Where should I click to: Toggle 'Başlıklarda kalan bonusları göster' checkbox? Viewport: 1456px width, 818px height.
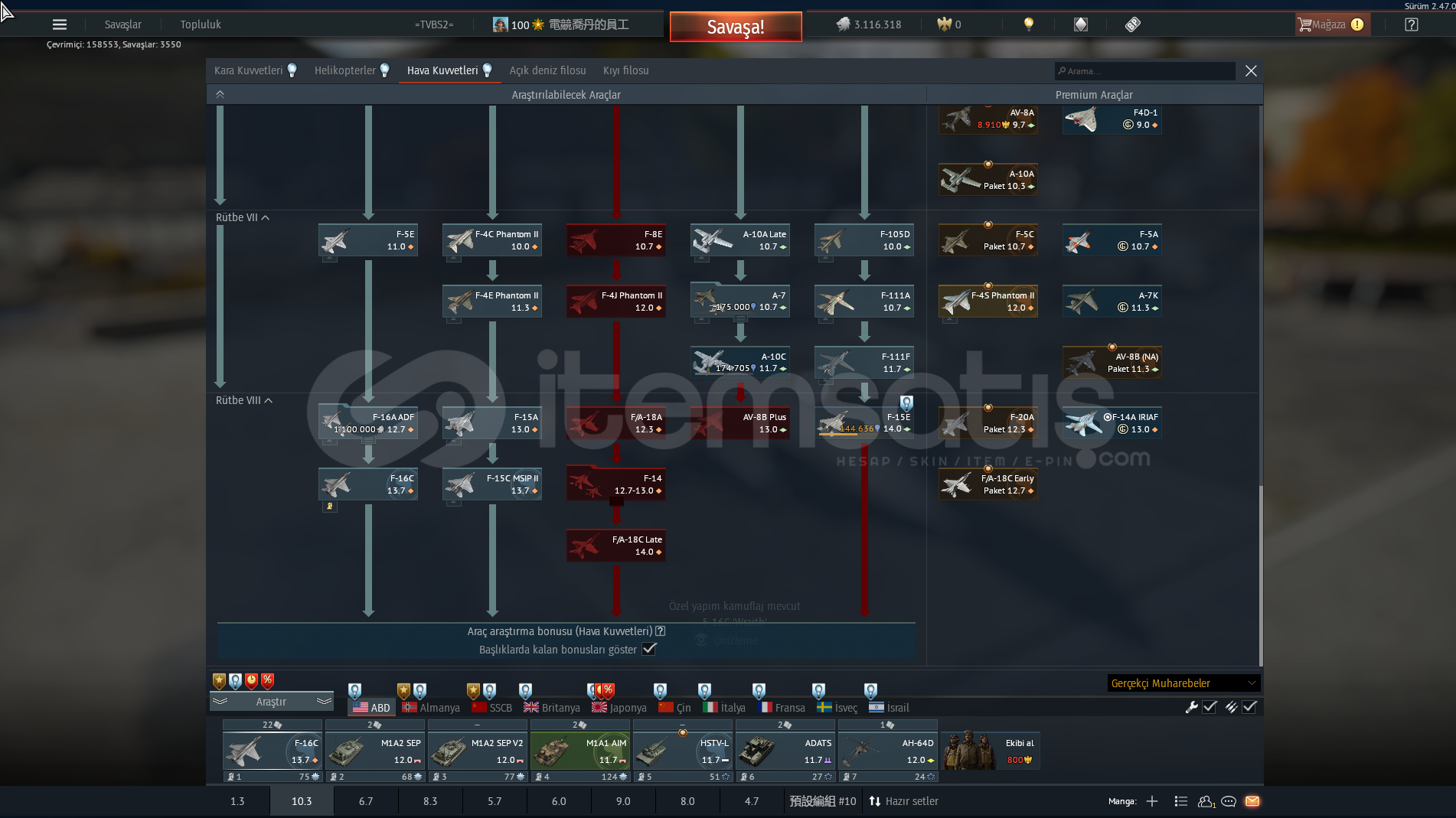(649, 649)
